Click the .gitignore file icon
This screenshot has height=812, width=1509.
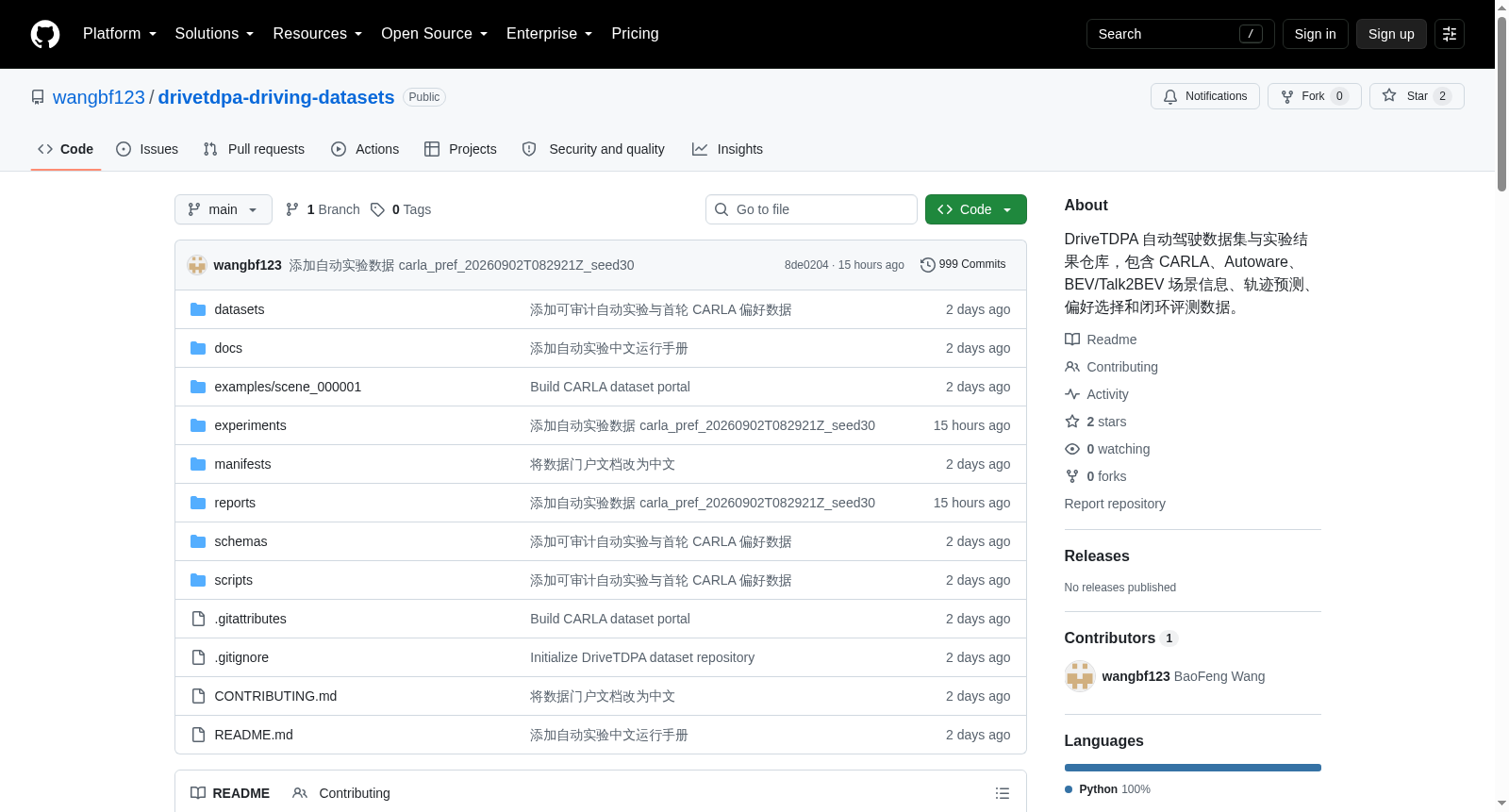198,657
